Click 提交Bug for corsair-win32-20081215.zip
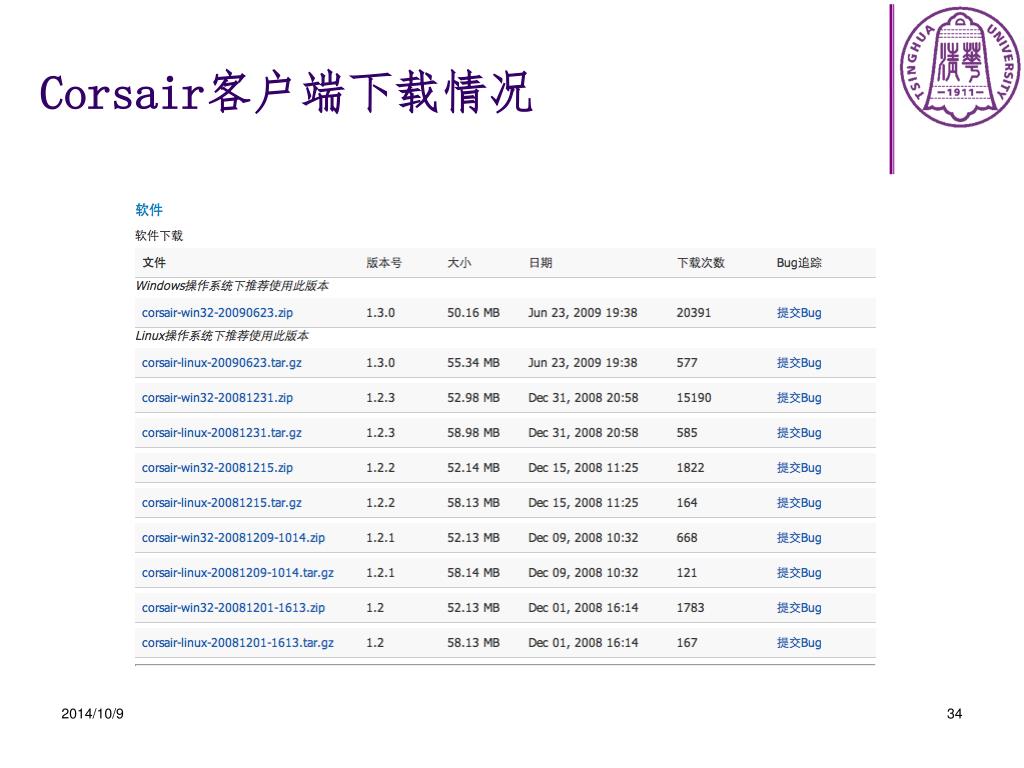The width and height of the screenshot is (1024, 768). coord(799,468)
